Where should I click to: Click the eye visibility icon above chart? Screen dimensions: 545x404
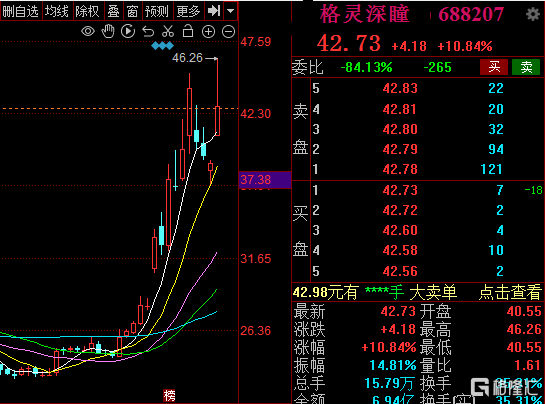(x=88, y=31)
